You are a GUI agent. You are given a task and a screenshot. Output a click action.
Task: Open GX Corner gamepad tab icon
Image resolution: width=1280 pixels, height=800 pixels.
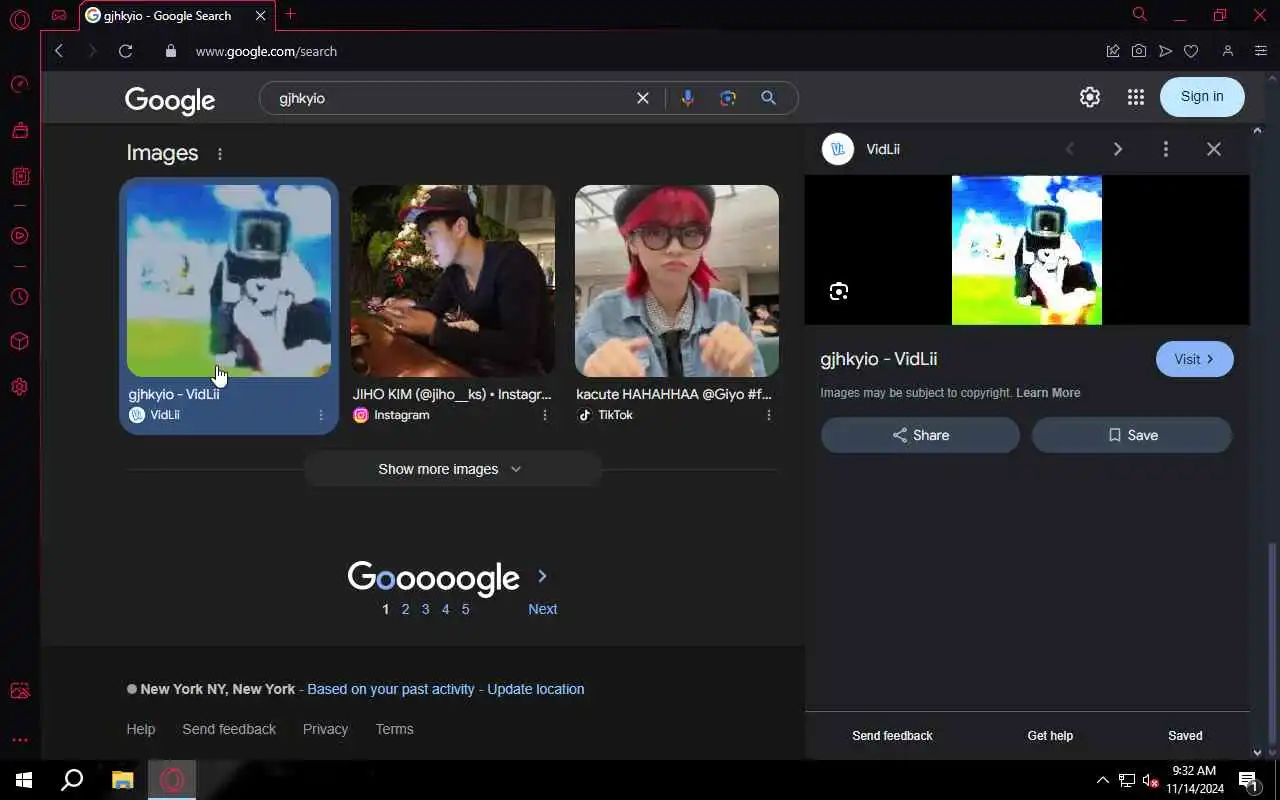tap(59, 15)
